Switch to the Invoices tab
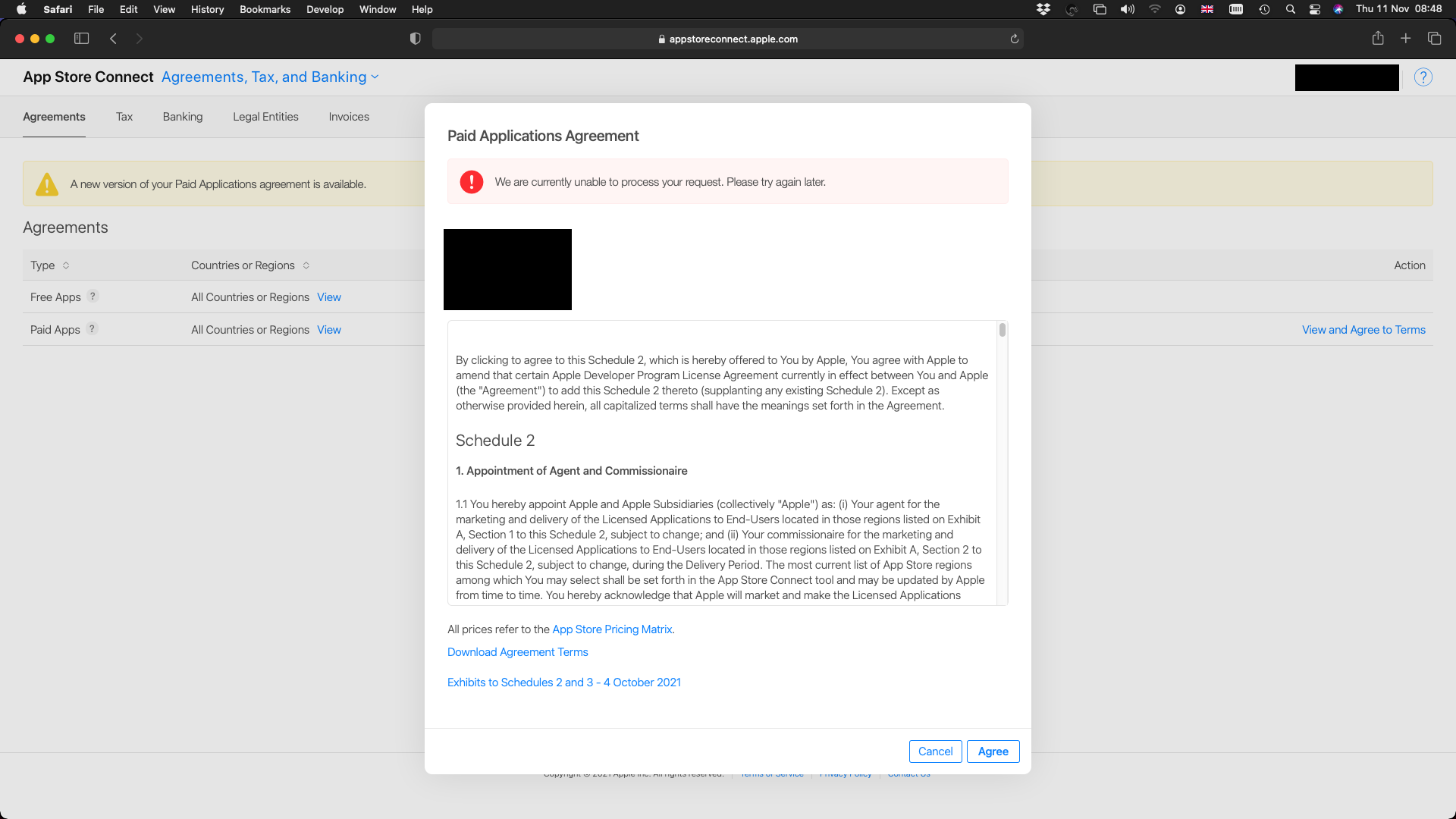This screenshot has height=819, width=1456. click(349, 117)
